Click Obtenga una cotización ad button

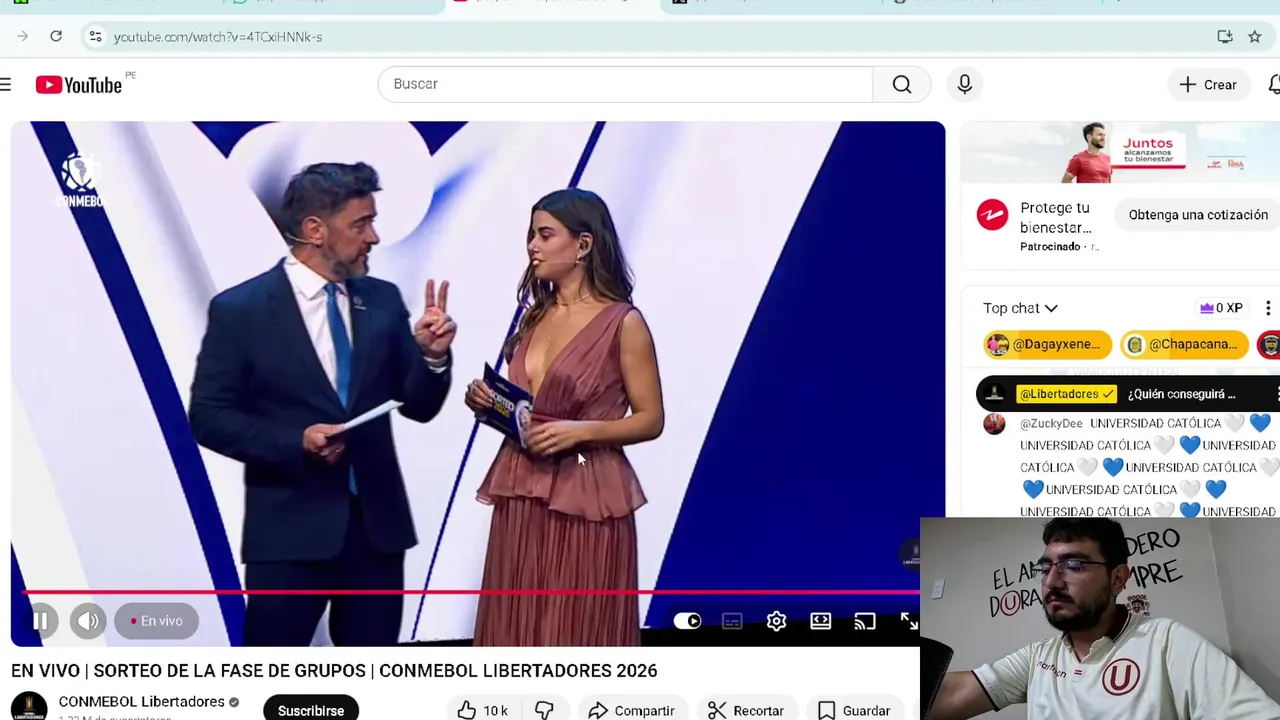pyautogui.click(x=1198, y=215)
